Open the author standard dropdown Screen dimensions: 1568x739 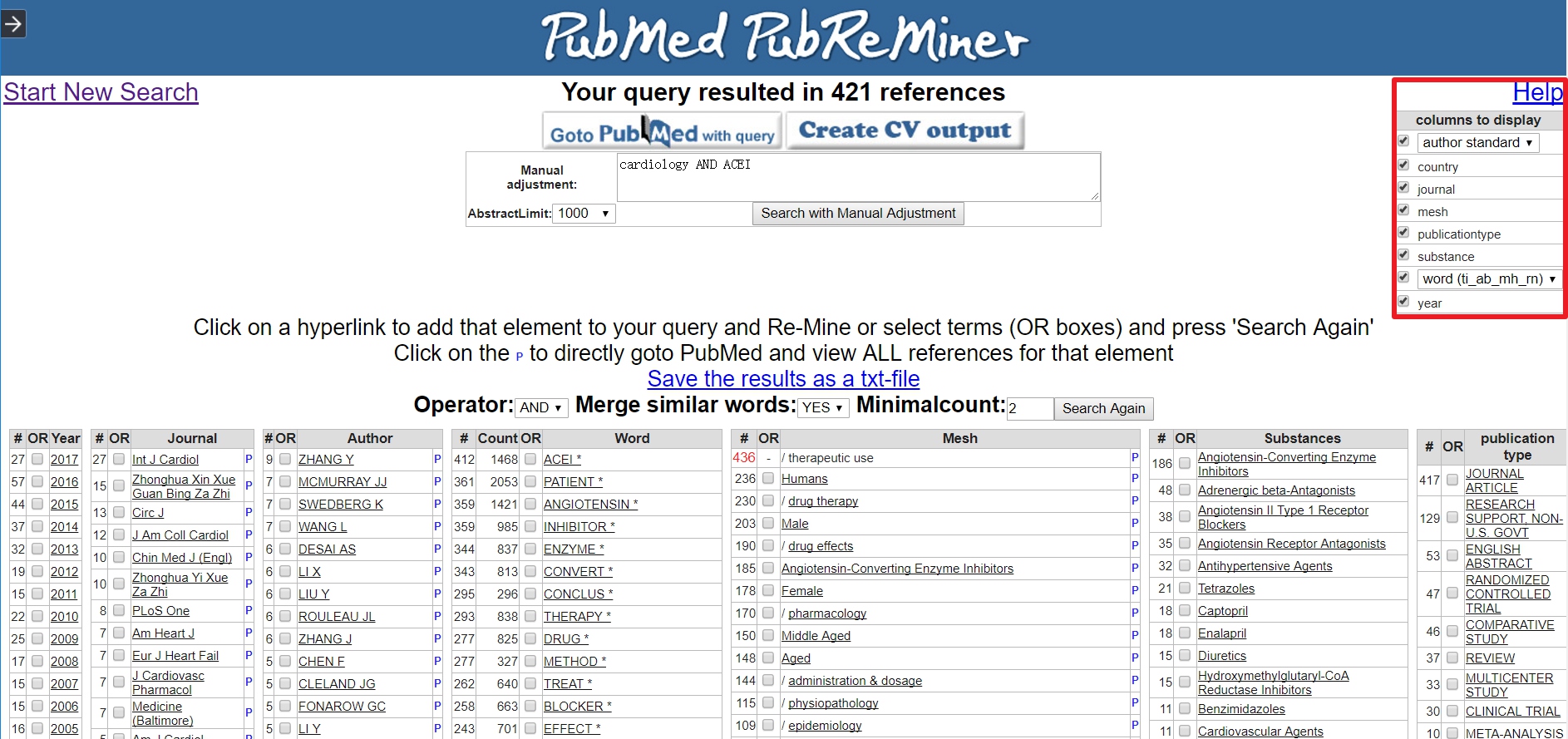click(x=1478, y=142)
